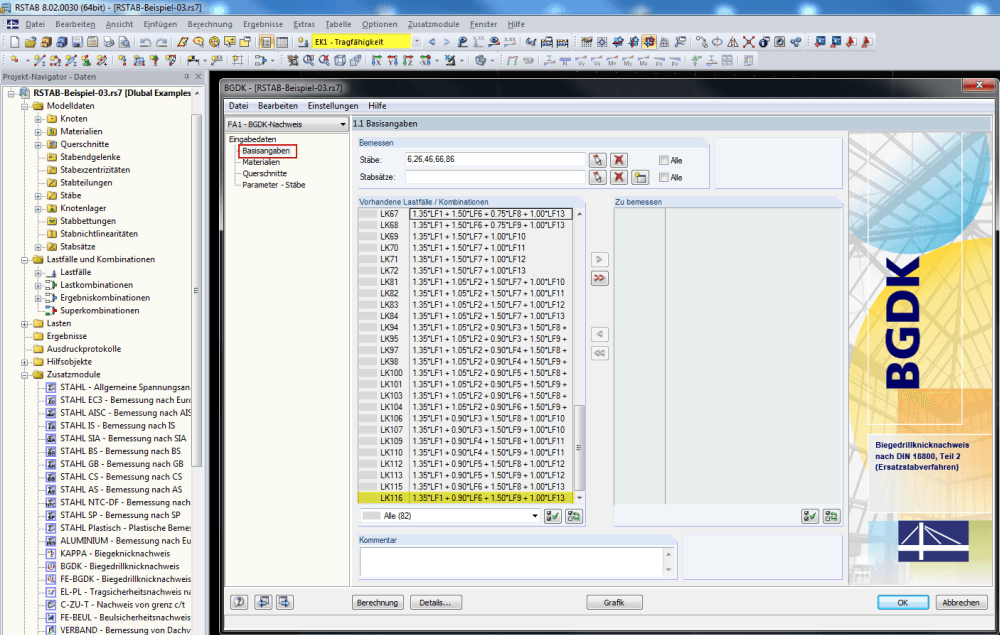Expand the Materialien tree node in navigator
Viewport: 1000px width, 635px height.
tap(38, 132)
